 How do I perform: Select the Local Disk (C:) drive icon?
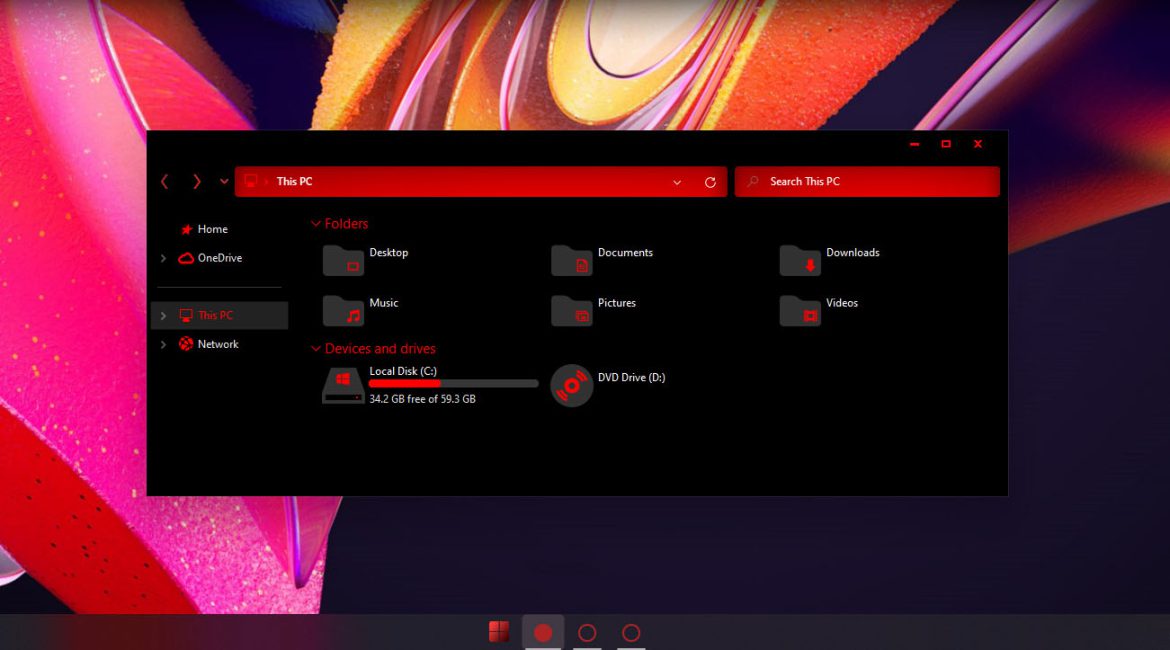(343, 385)
